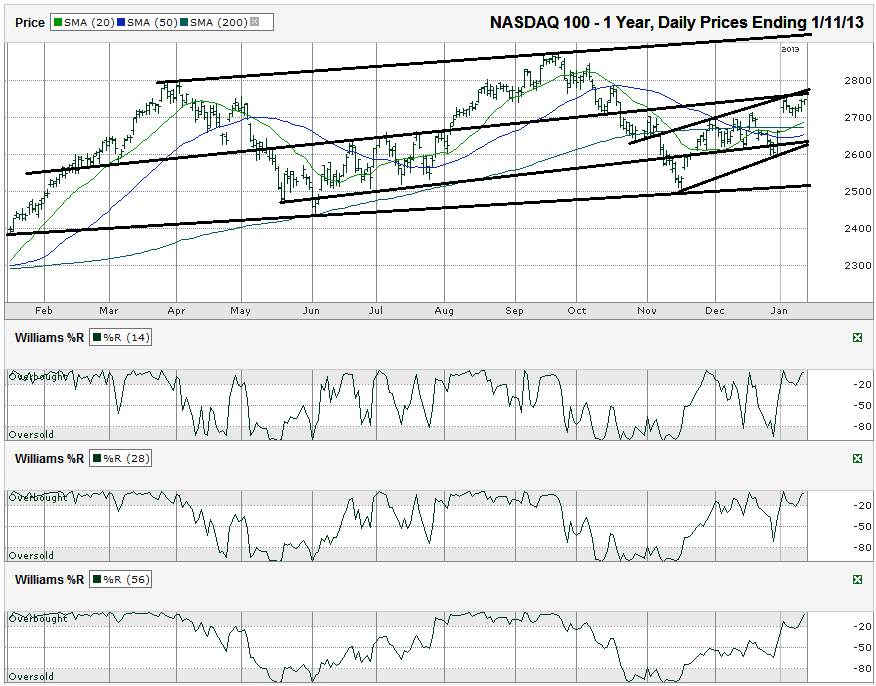Select the Nov label on the time axis
The height and width of the screenshot is (686, 876).
pyautogui.click(x=647, y=311)
